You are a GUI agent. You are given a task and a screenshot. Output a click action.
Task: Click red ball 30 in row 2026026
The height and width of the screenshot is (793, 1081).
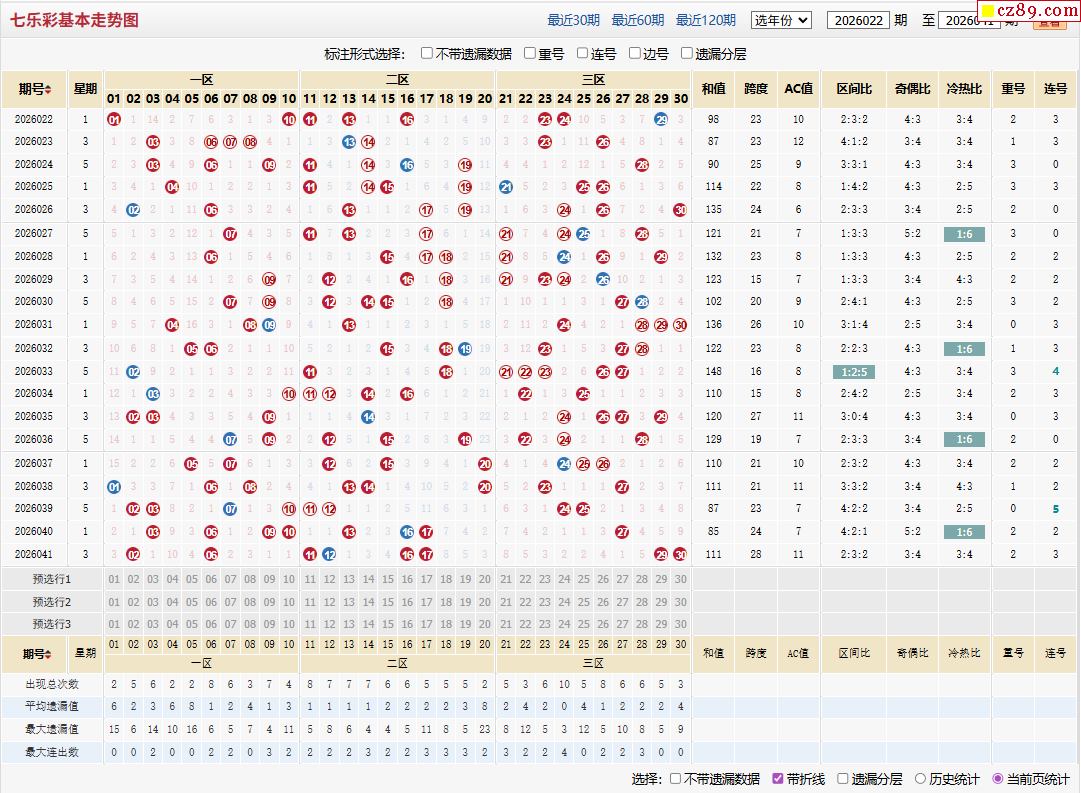tap(680, 210)
